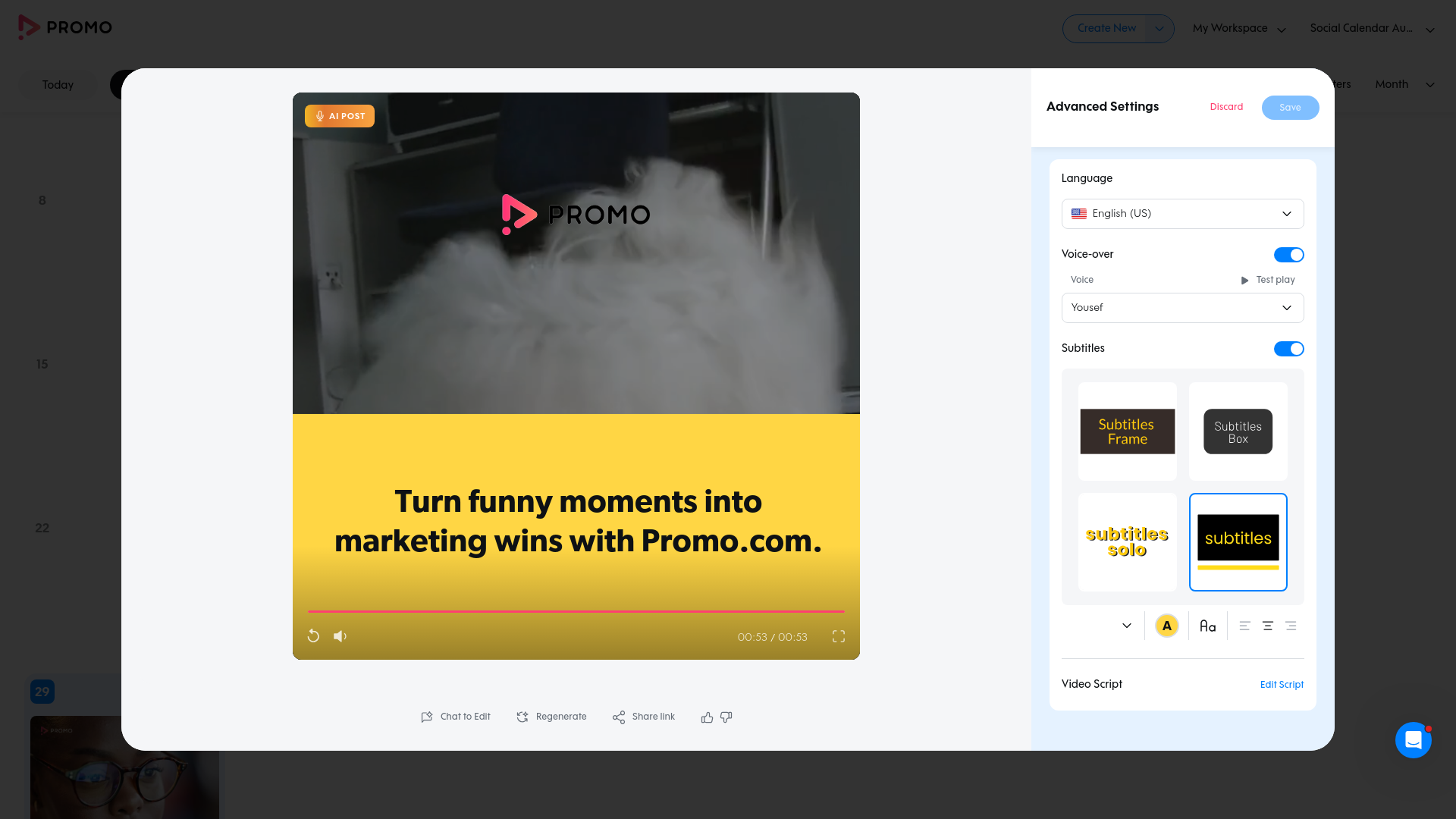Image resolution: width=1456 pixels, height=819 pixels.
Task: Align subtitles to the right
Action: [x=1291, y=626]
